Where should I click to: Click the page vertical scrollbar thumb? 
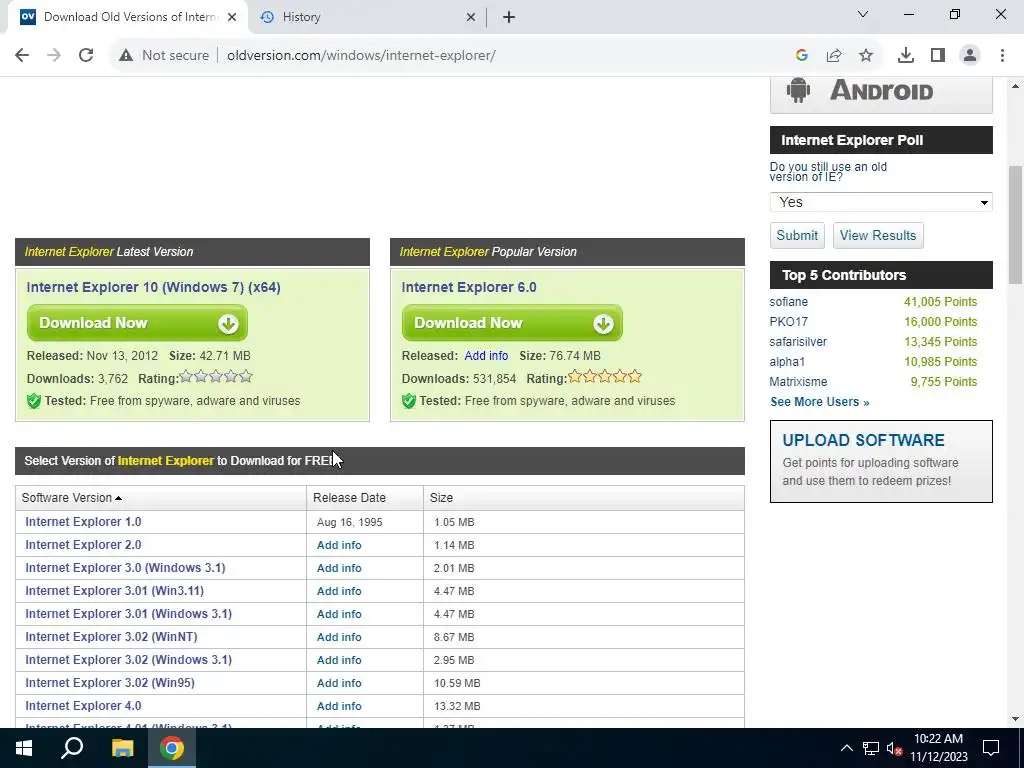tap(1015, 225)
